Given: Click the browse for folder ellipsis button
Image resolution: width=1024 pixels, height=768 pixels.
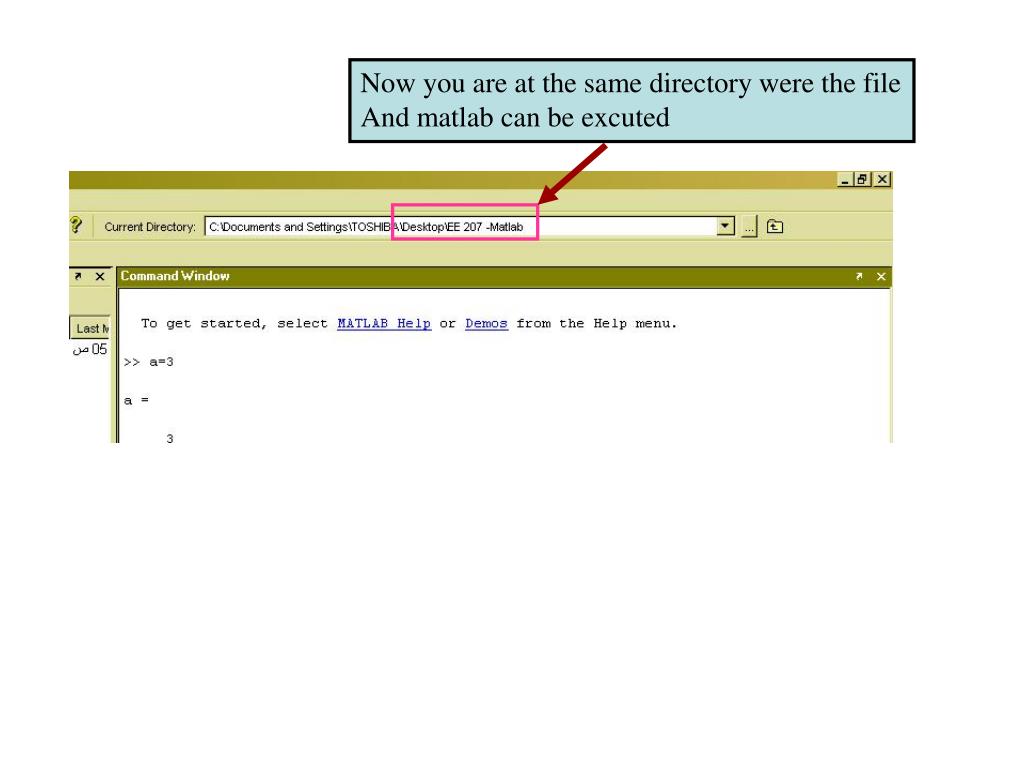Looking at the screenshot, I should tap(749, 227).
